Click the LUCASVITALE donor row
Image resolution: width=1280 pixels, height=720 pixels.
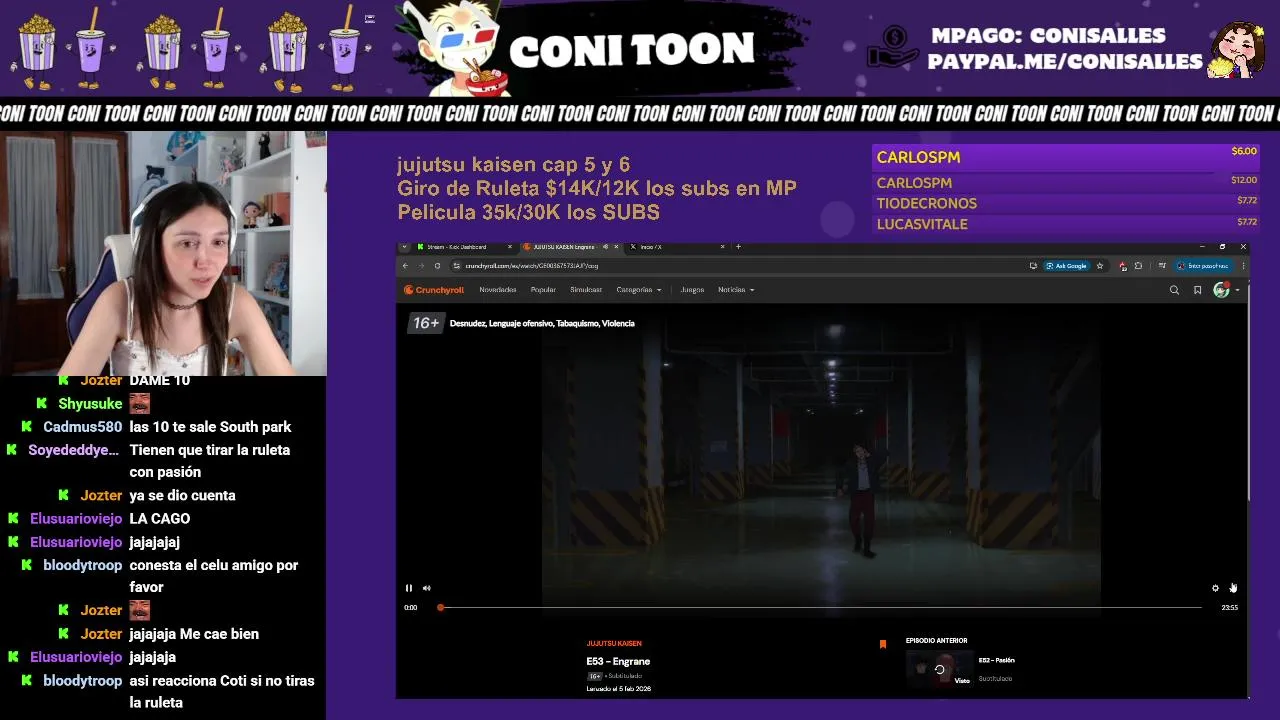coord(1066,224)
